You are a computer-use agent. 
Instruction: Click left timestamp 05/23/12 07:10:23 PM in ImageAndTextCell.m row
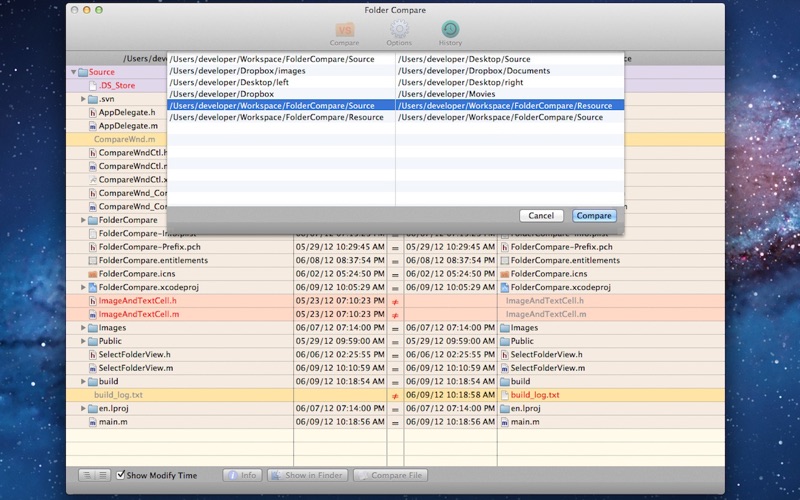tap(340, 314)
